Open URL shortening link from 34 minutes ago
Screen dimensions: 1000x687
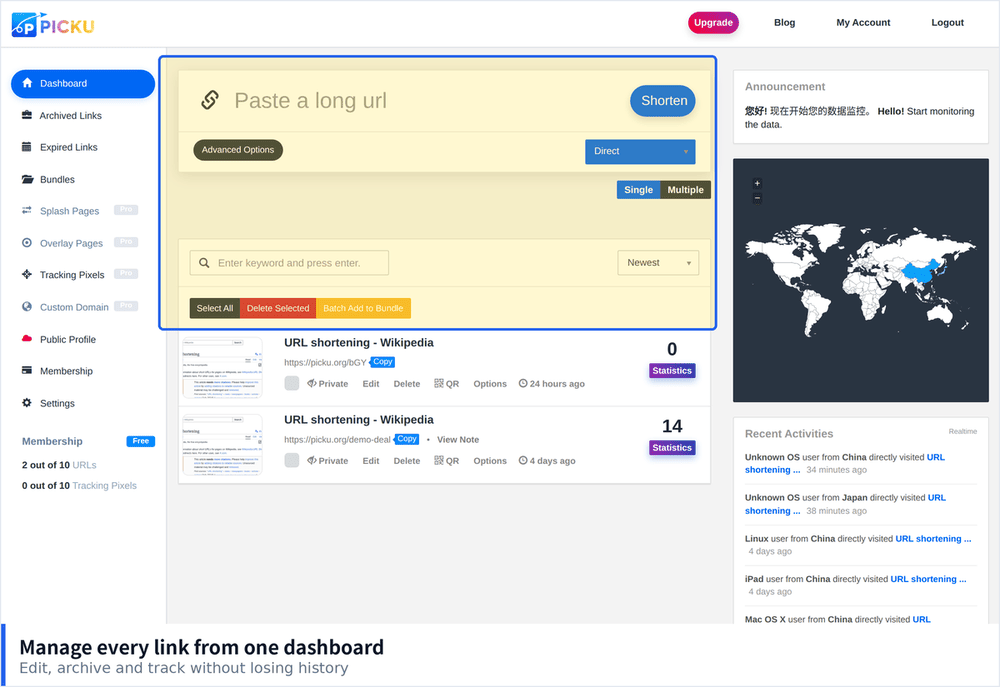click(844, 463)
